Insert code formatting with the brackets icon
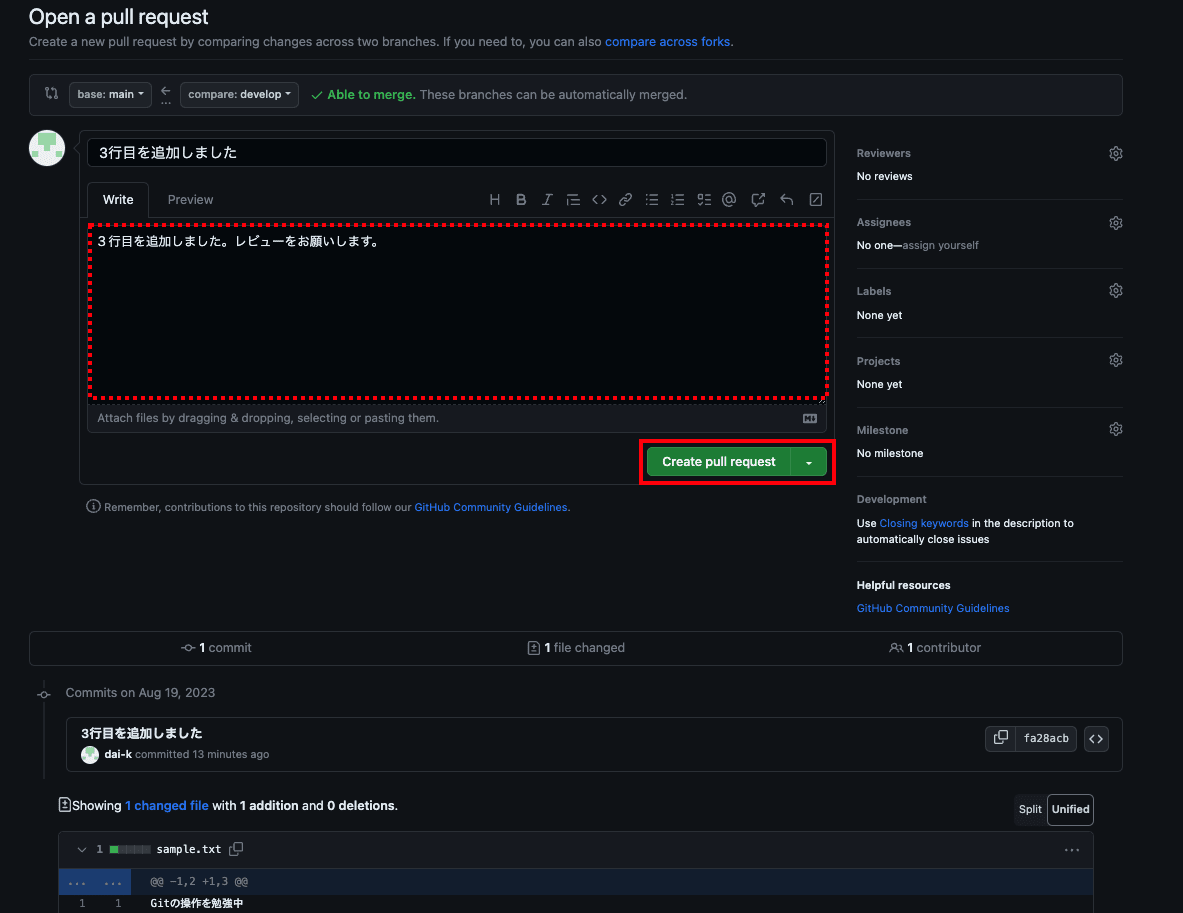 click(x=599, y=199)
